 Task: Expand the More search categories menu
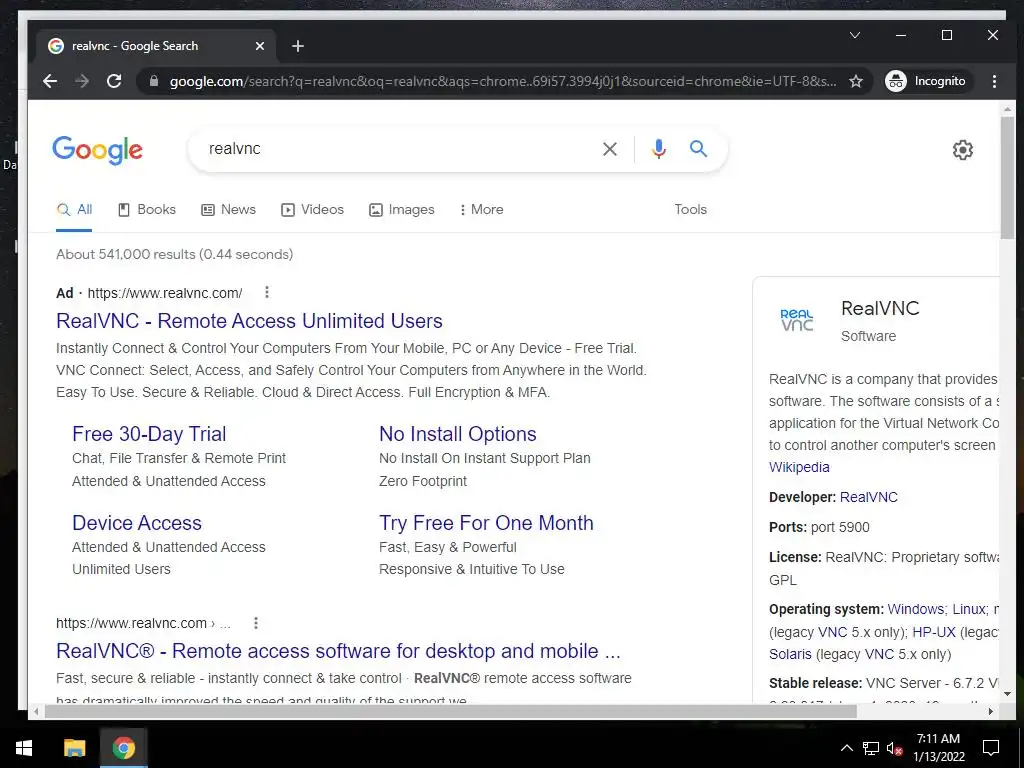pos(481,210)
